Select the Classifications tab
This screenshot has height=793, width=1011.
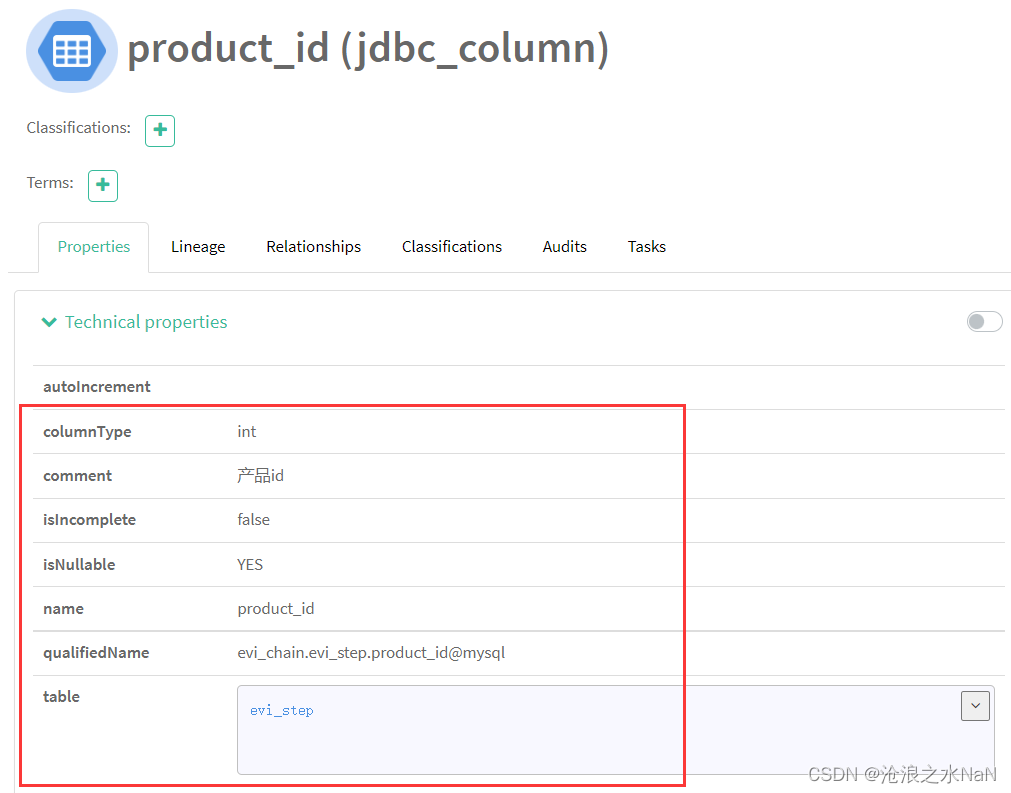pyautogui.click(x=451, y=246)
